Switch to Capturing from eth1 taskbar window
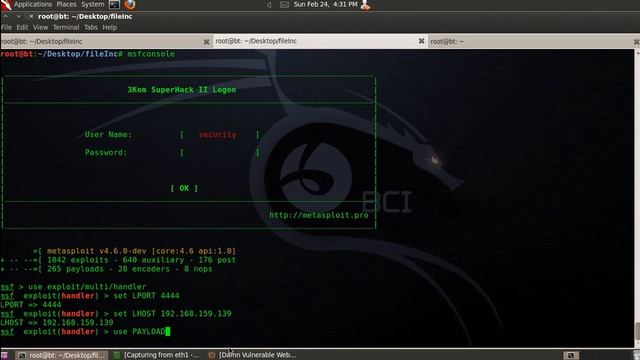The height and width of the screenshot is (360, 640). coord(157,355)
